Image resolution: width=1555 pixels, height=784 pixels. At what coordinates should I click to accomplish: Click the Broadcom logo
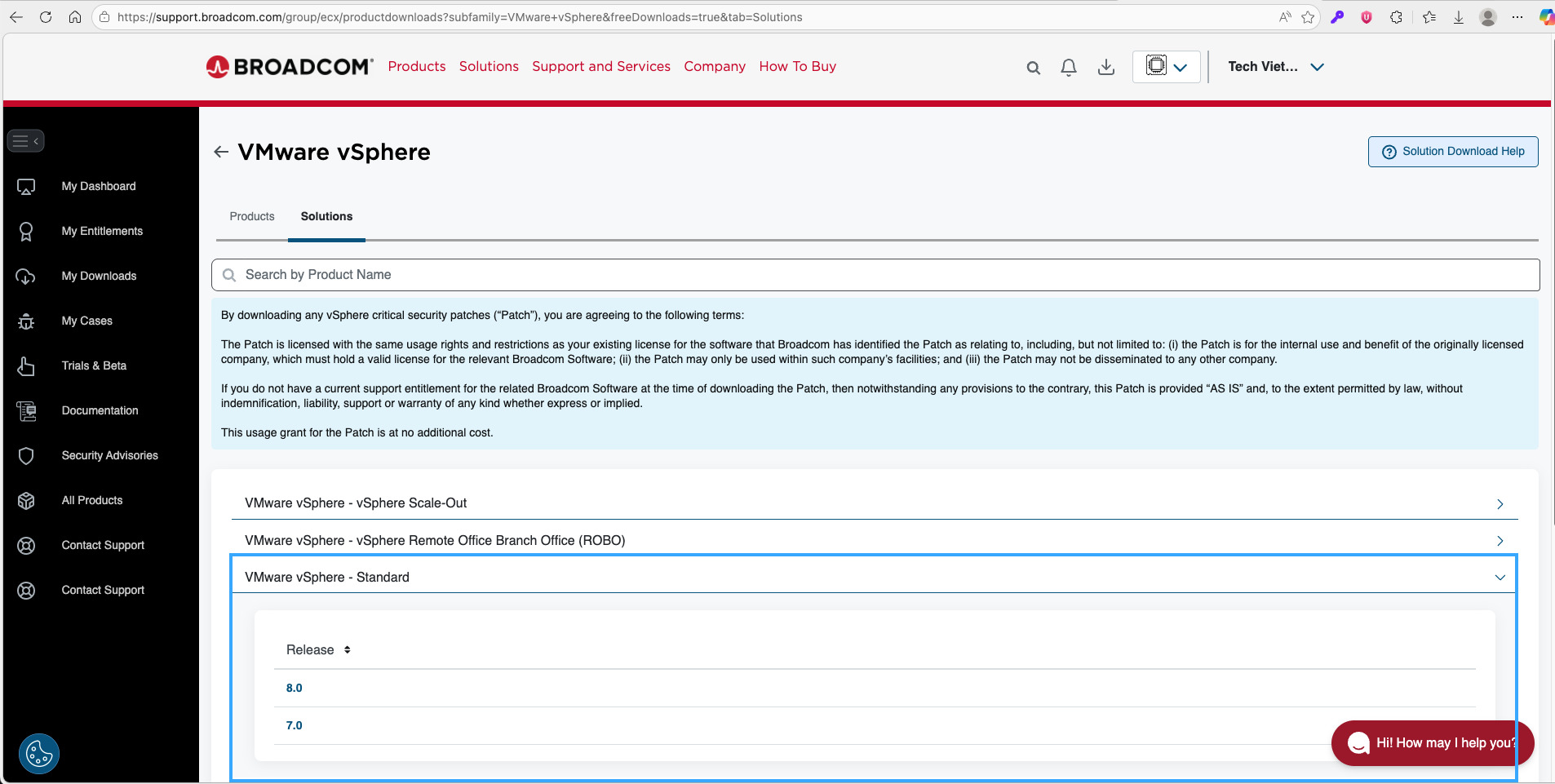(290, 67)
